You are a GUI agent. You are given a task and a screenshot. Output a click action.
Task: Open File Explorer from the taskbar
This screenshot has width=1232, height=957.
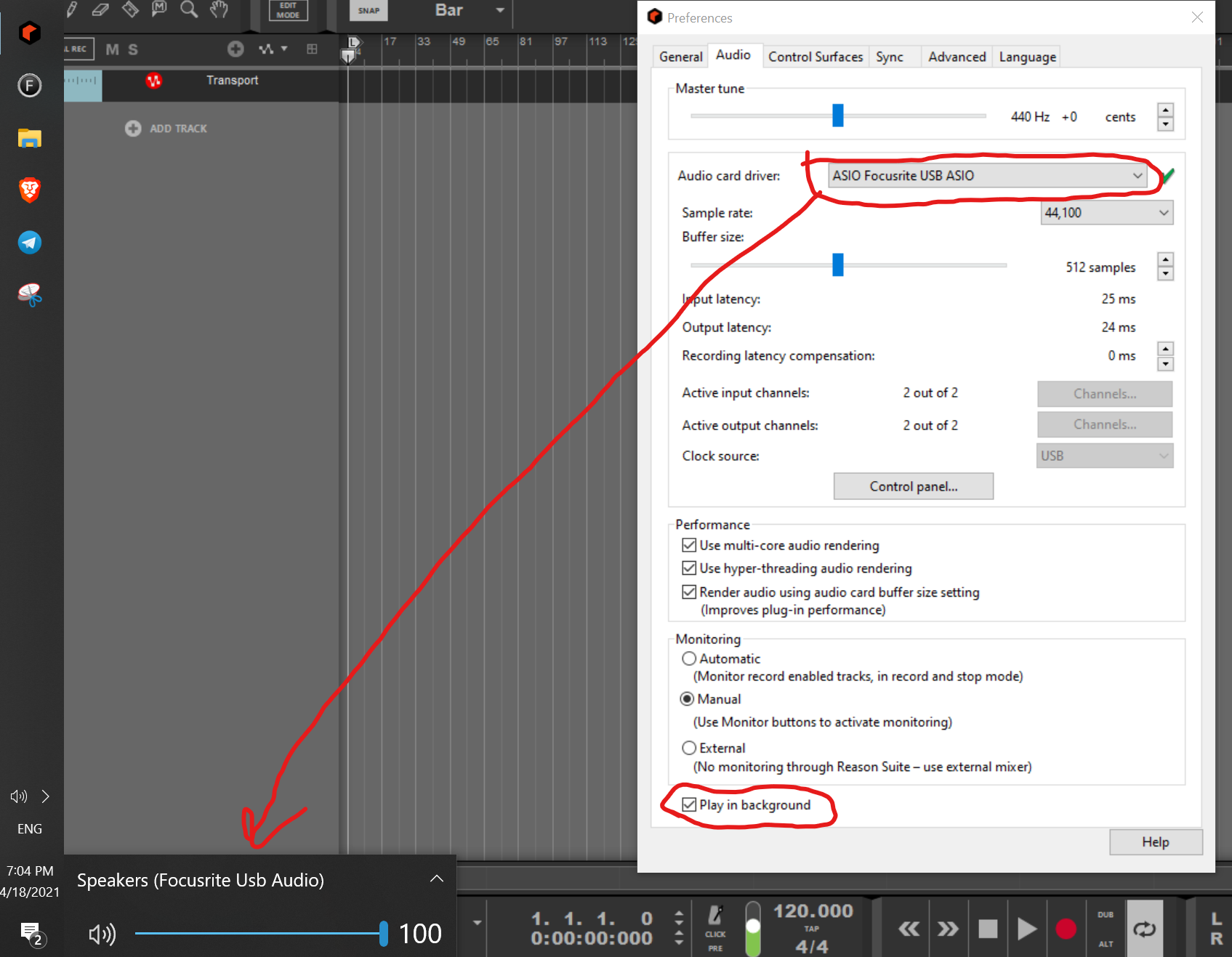(x=30, y=138)
